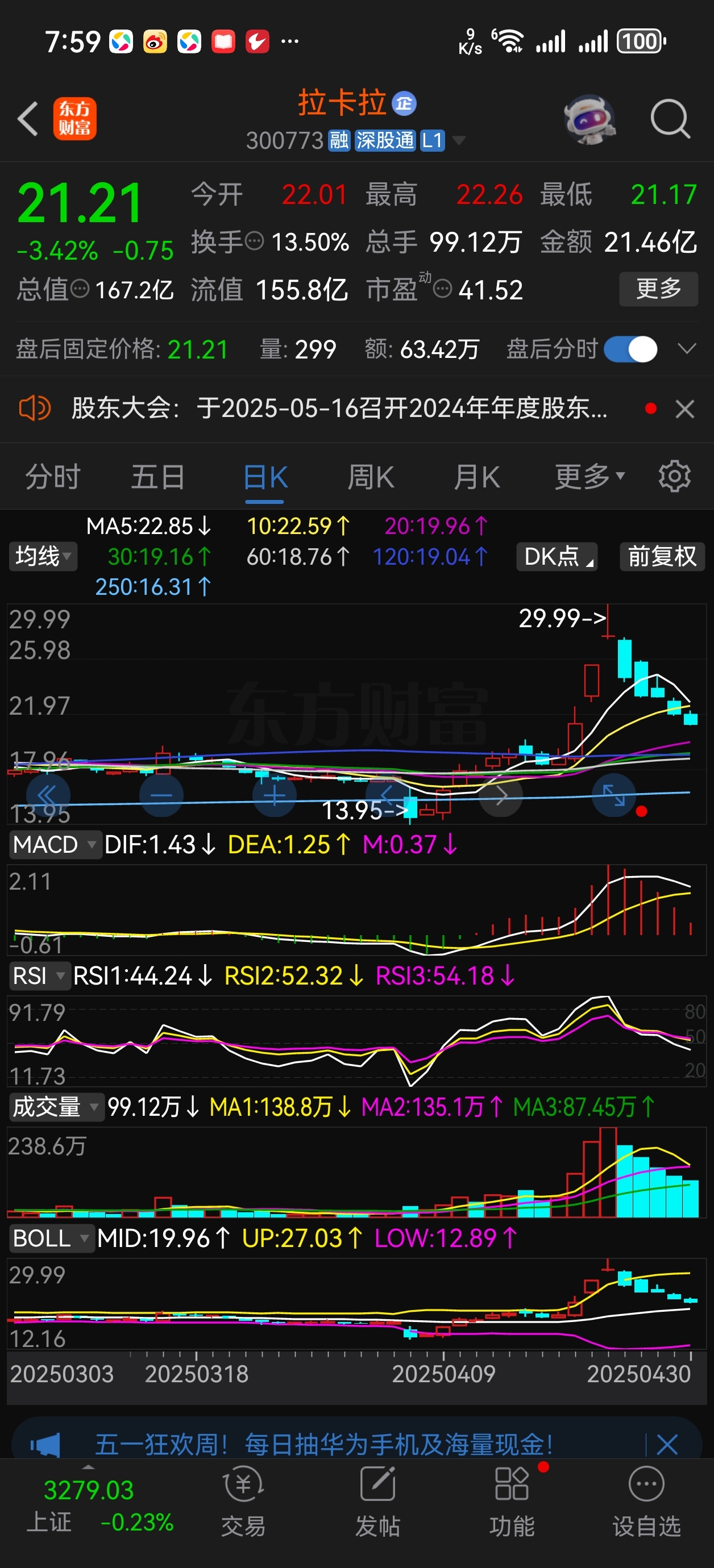Open chart settings gear
The width and height of the screenshot is (714, 1568).
(674, 476)
